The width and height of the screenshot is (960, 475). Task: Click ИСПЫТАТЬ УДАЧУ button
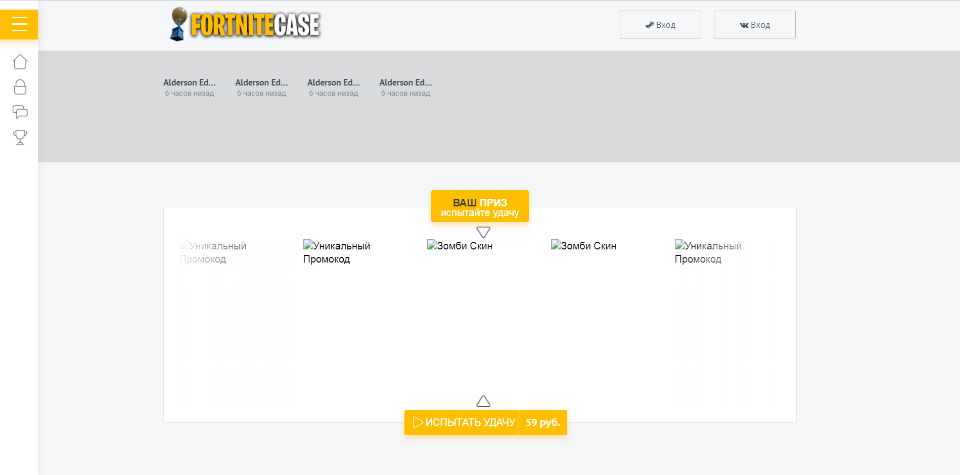(x=462, y=422)
